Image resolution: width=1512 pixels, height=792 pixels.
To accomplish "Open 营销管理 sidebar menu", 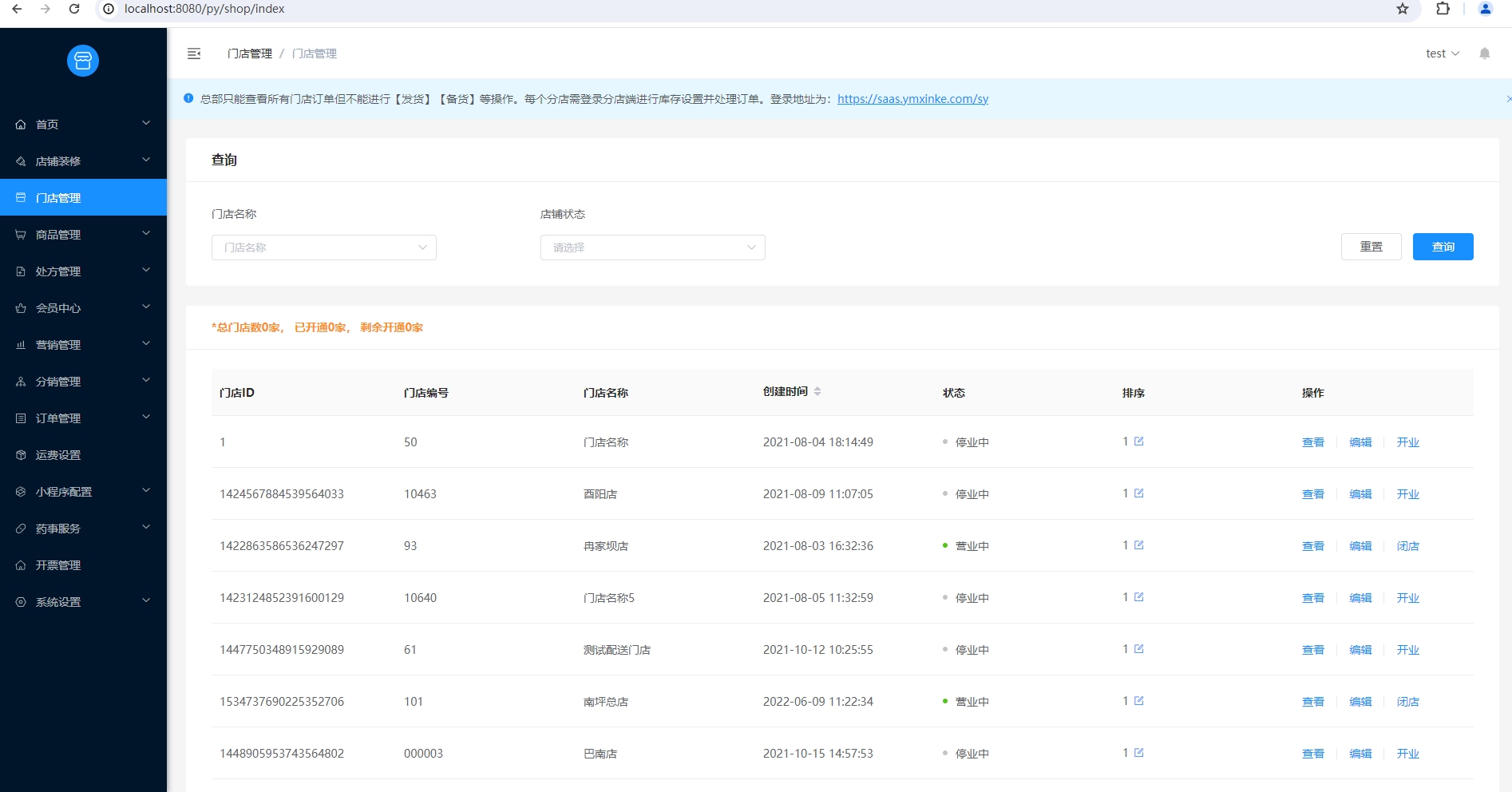I will click(x=83, y=344).
